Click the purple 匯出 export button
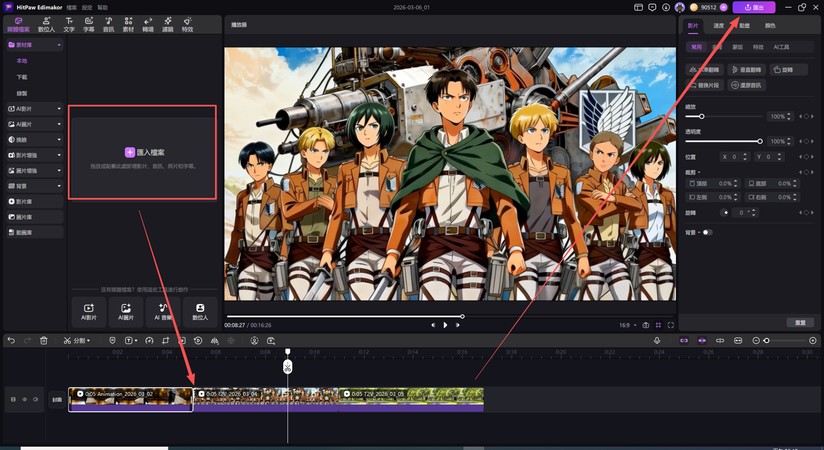 (753, 7)
